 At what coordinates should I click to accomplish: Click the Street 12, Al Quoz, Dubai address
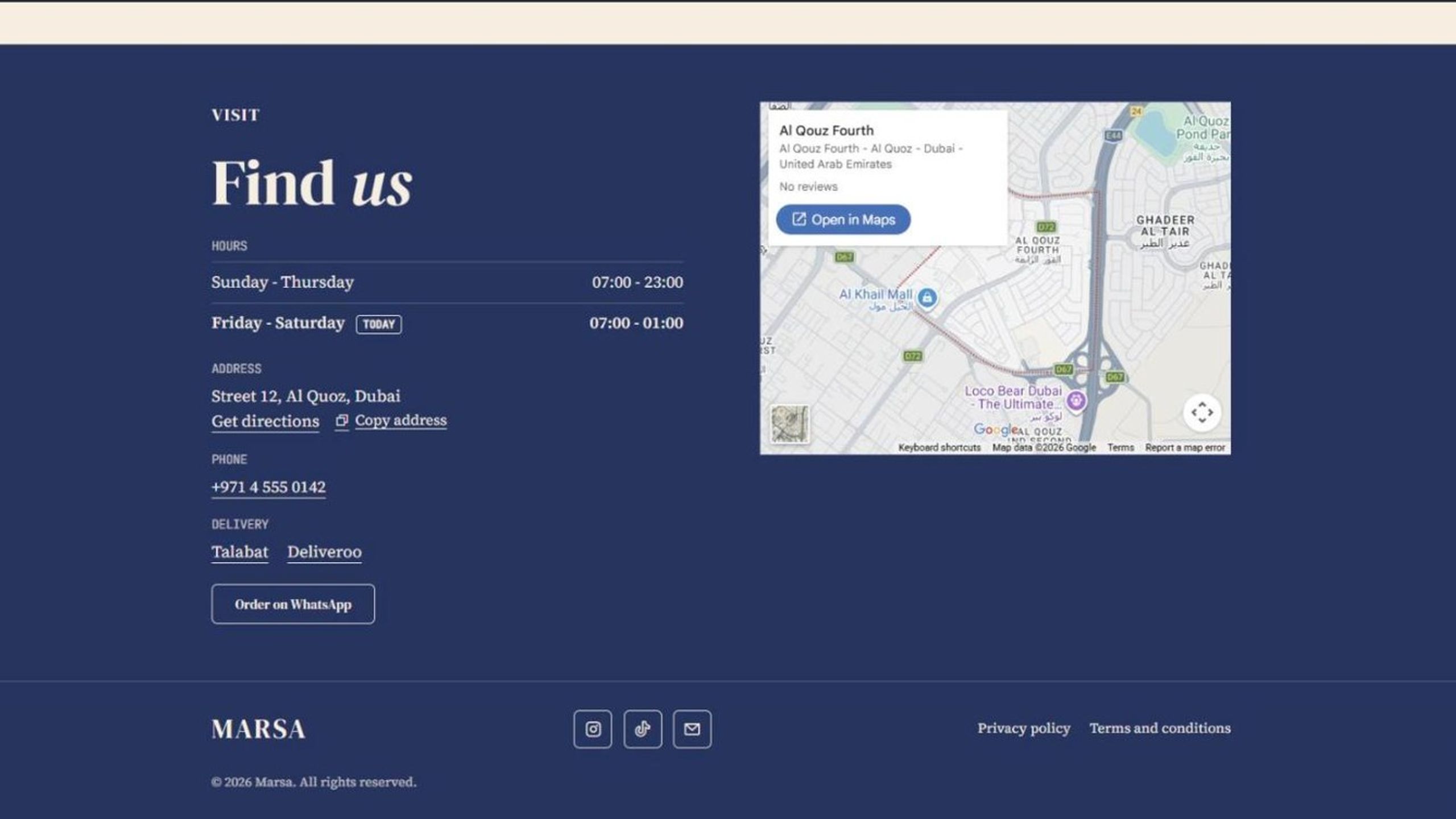point(306,396)
